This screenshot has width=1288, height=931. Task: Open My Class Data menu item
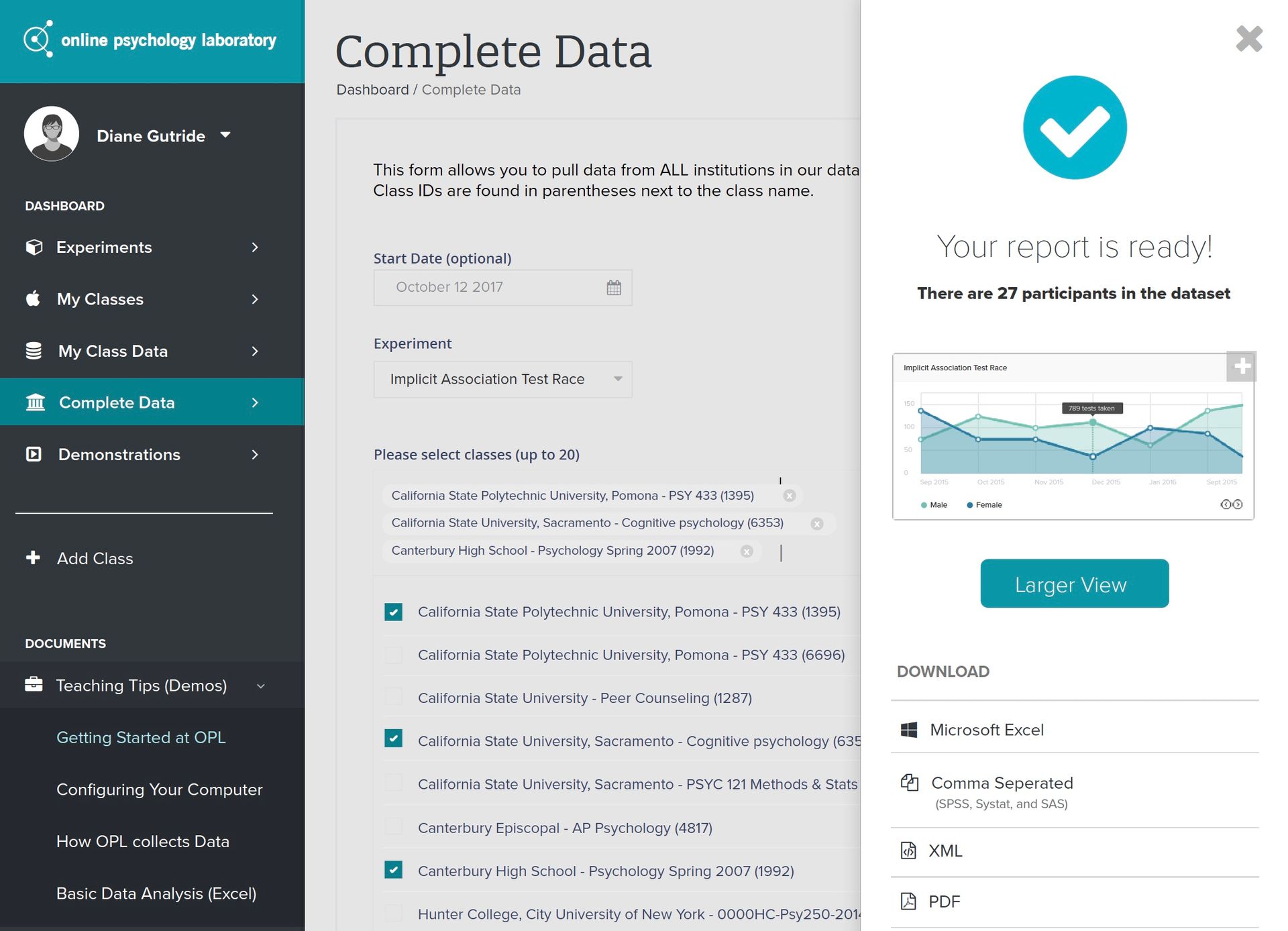pyautogui.click(x=113, y=351)
